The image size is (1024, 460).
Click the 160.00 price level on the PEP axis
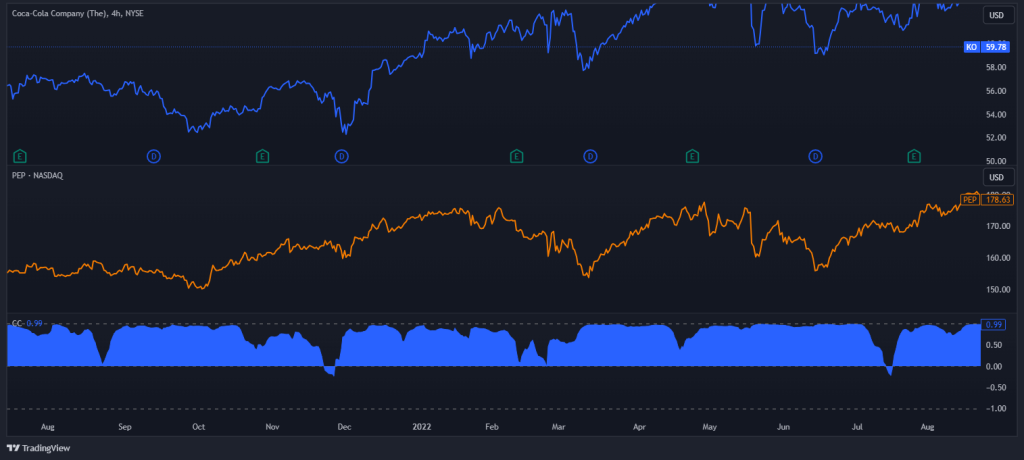coord(996,257)
